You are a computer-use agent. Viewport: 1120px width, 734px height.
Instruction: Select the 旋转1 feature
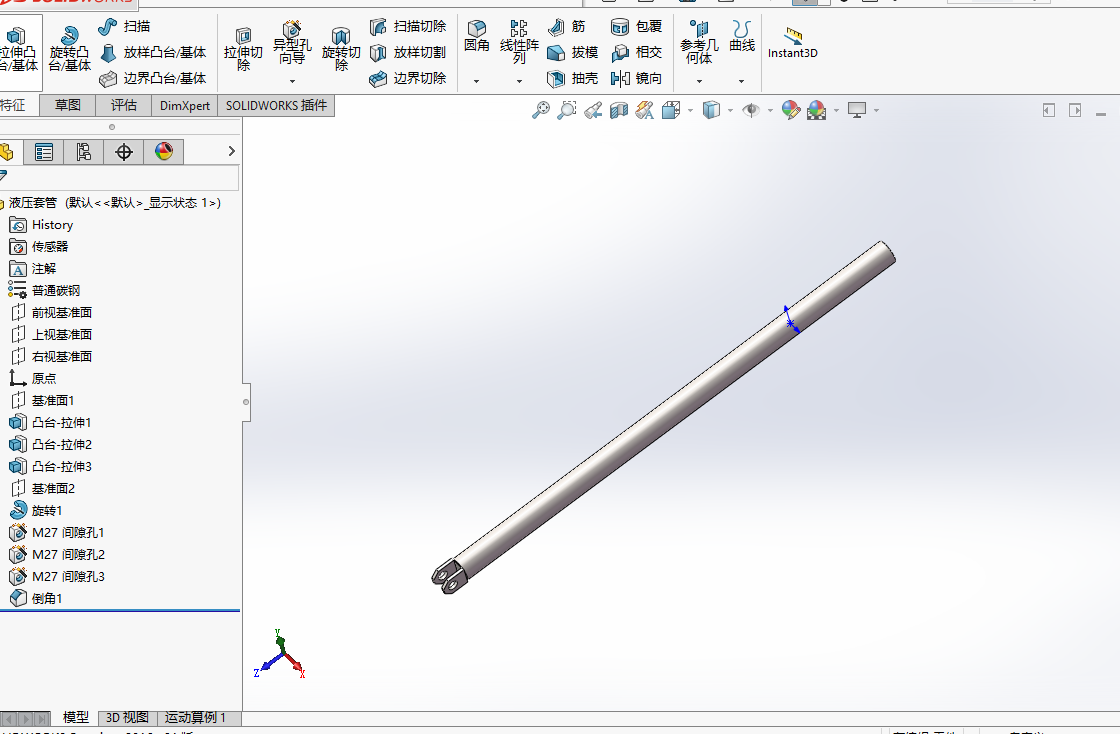pos(36,511)
